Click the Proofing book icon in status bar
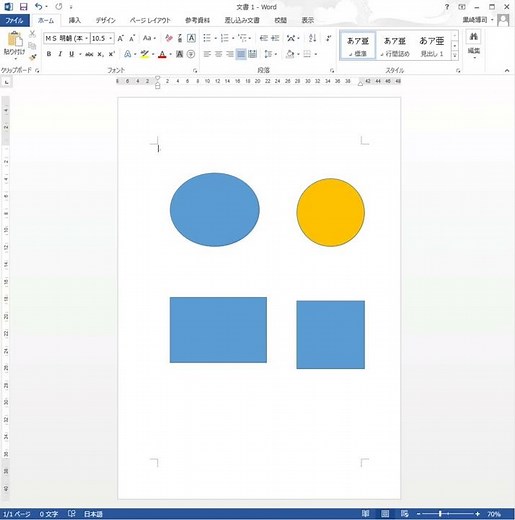Viewport: 515px width, 520px height. click(x=72, y=513)
